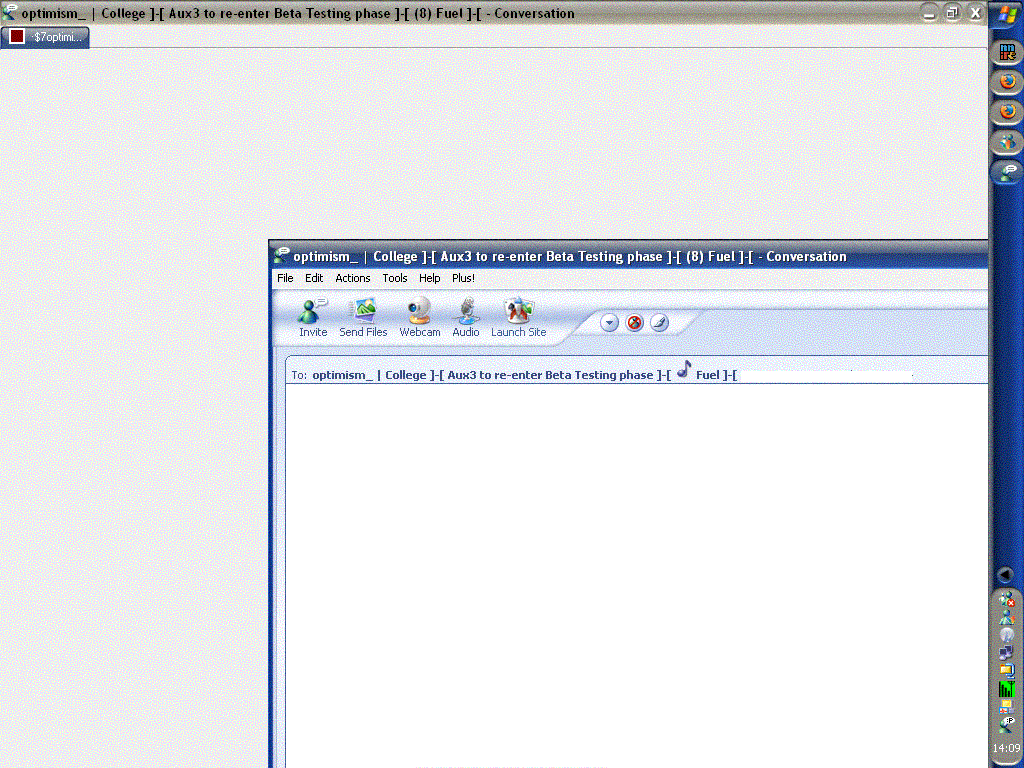Expand hidden system tray icons arrow
Image resolution: width=1024 pixels, height=768 pixels.
click(1006, 576)
